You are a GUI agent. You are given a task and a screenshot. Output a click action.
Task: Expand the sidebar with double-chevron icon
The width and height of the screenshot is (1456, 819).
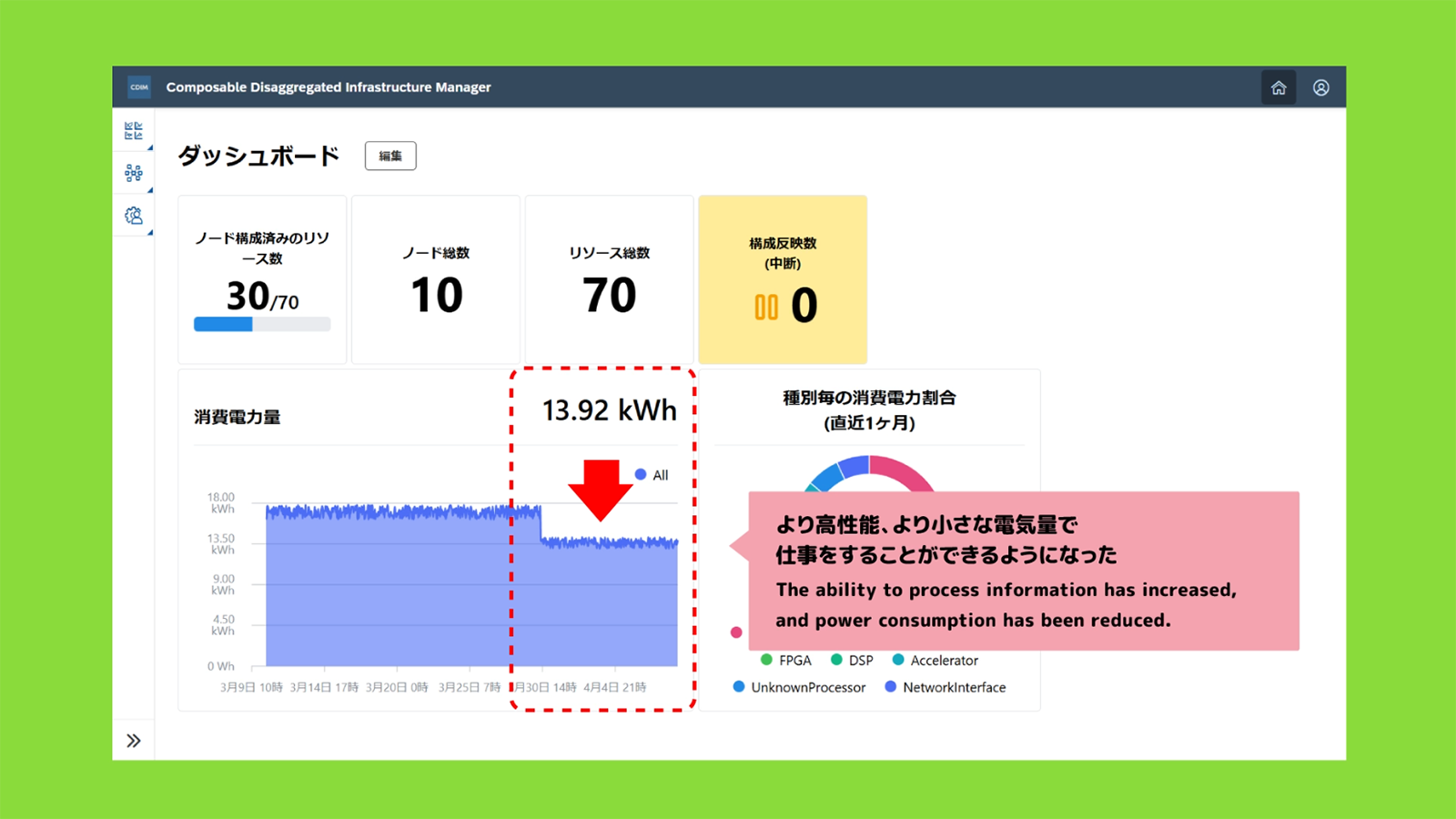(134, 741)
